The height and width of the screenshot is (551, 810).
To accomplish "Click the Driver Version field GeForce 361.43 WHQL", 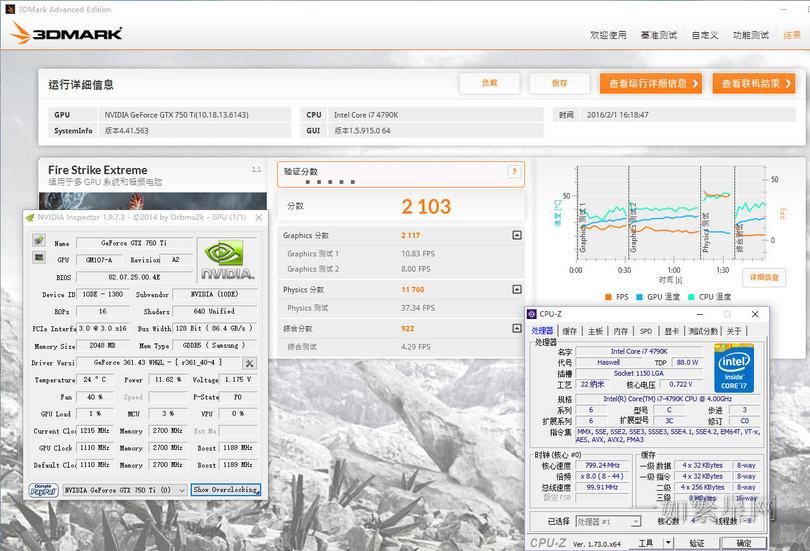I will click(x=158, y=363).
